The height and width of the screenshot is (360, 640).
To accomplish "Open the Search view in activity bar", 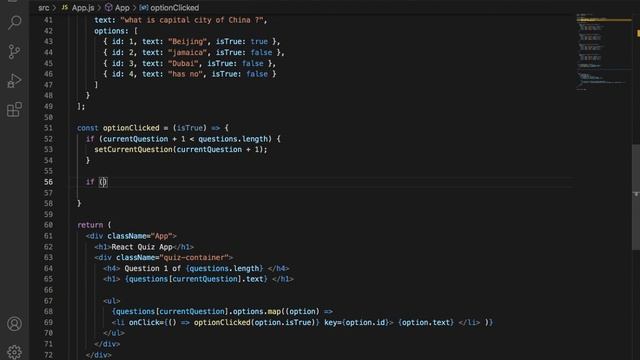I will click(15, 22).
